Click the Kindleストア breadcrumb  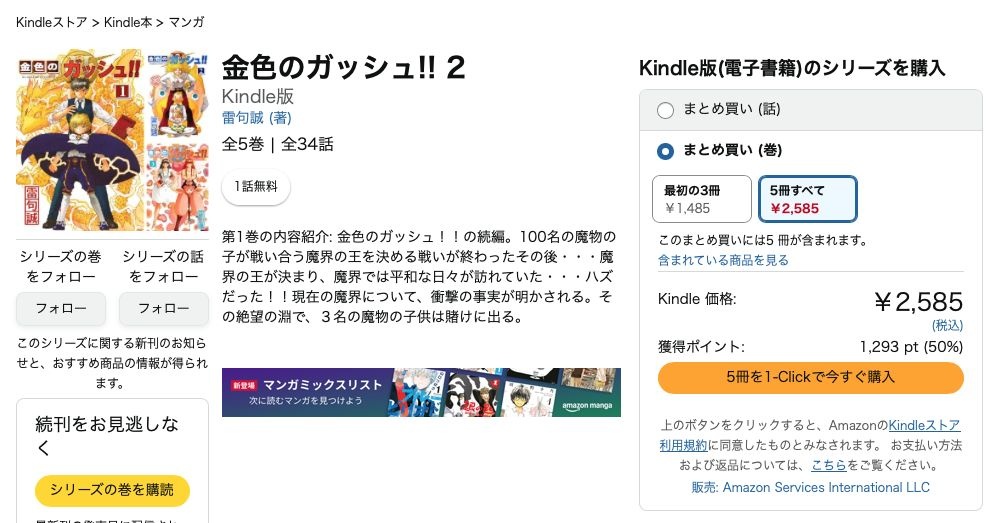pos(51,22)
